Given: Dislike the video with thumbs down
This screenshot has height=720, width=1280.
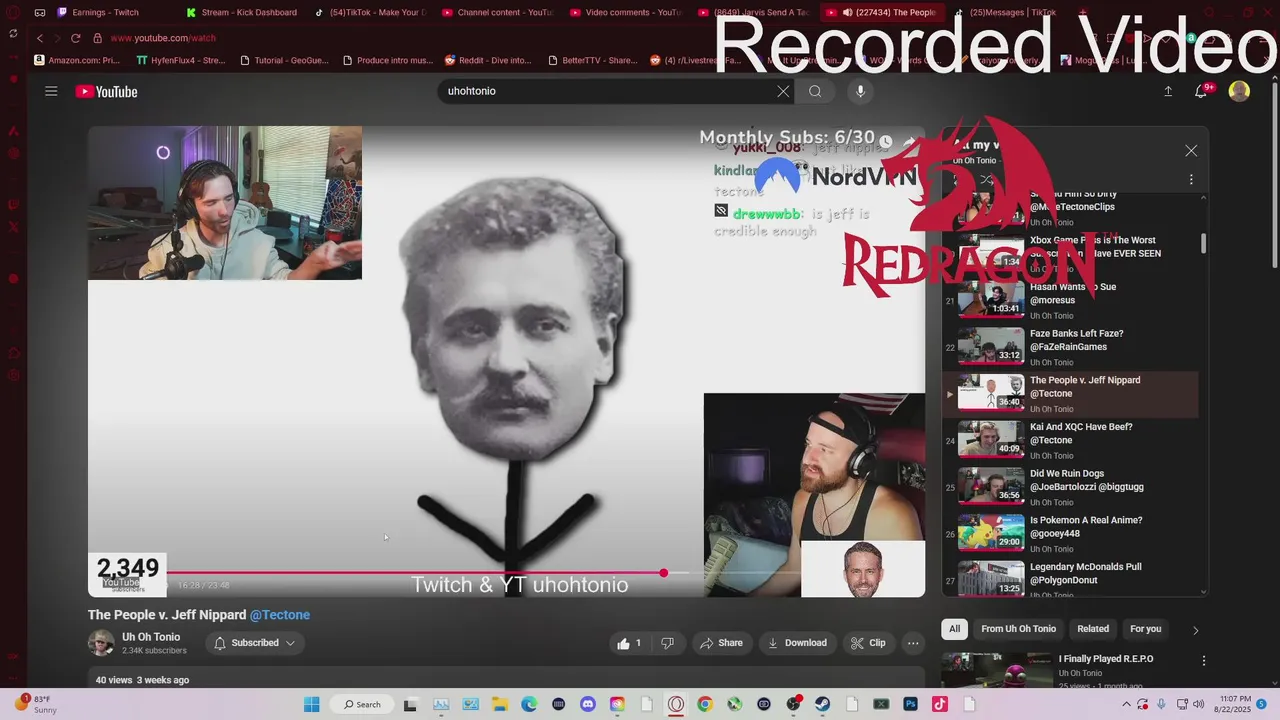Looking at the screenshot, I should (x=667, y=643).
